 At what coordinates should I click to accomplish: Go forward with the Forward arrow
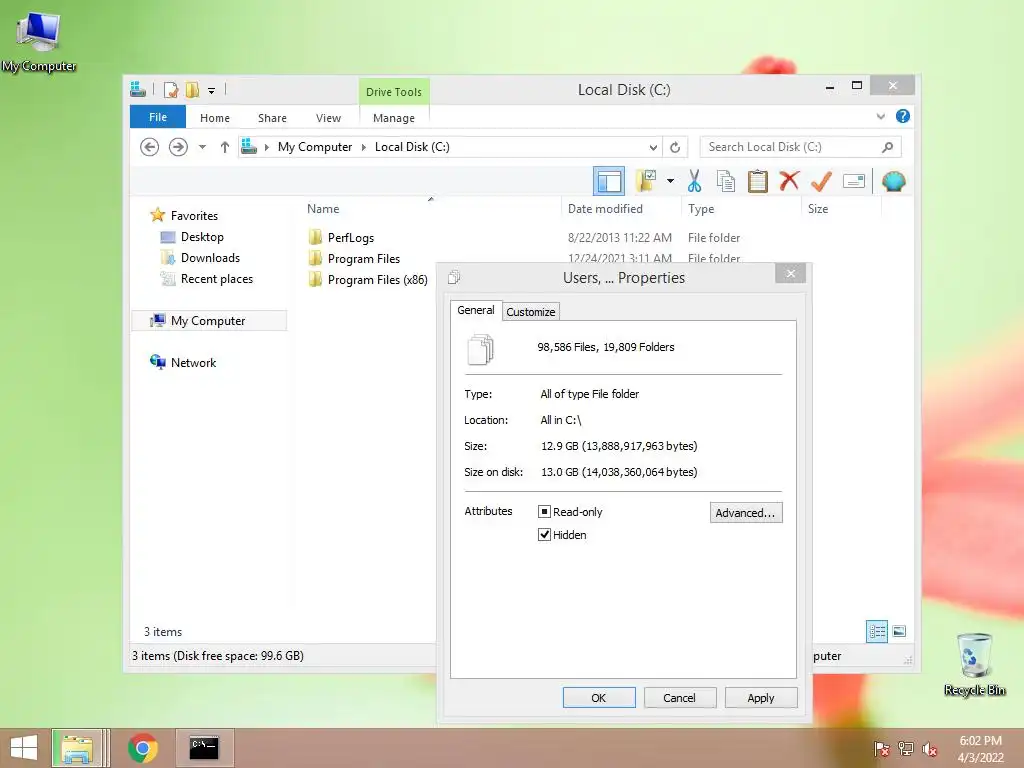178,147
